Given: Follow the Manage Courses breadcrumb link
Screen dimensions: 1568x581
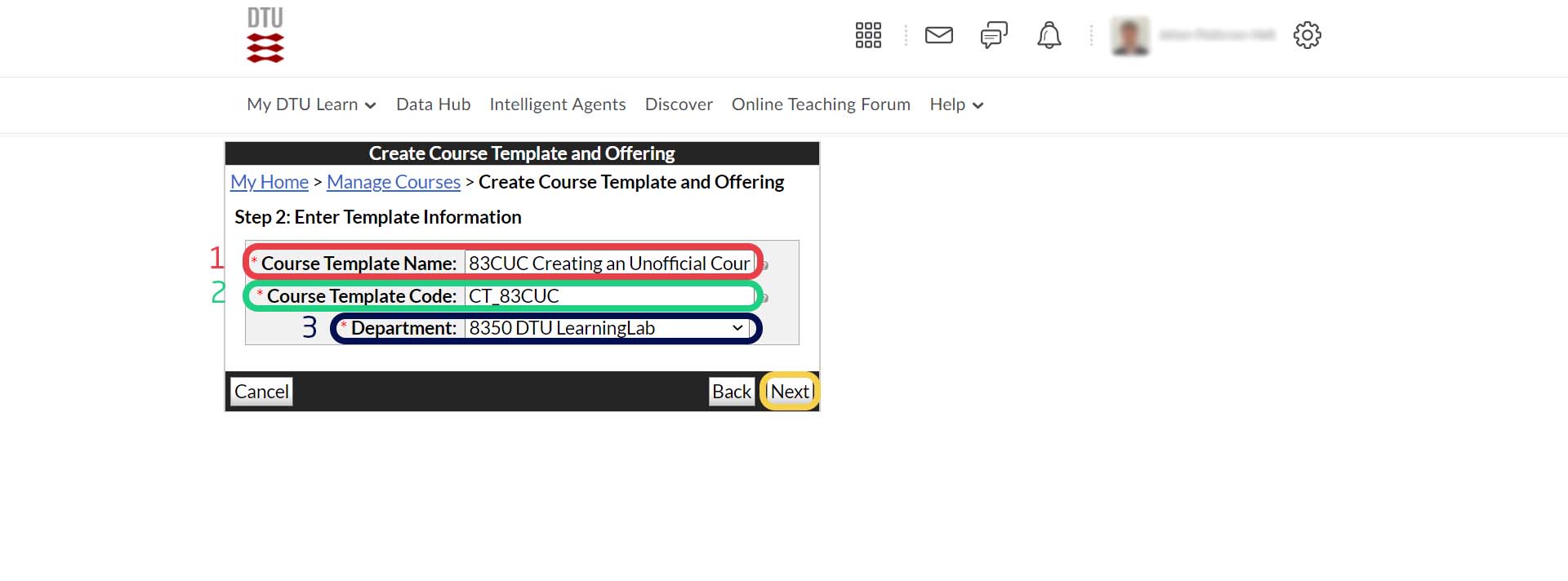Looking at the screenshot, I should pyautogui.click(x=393, y=182).
